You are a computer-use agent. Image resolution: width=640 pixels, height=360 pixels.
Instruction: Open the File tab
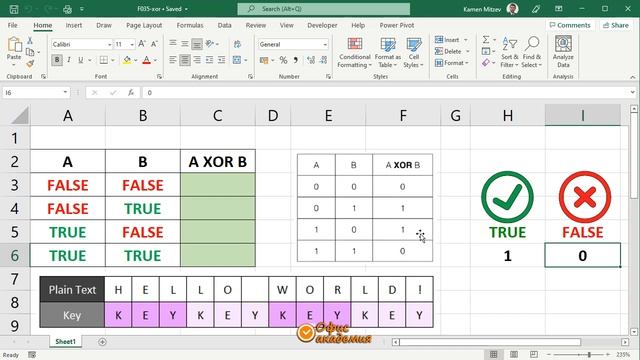(x=13, y=25)
